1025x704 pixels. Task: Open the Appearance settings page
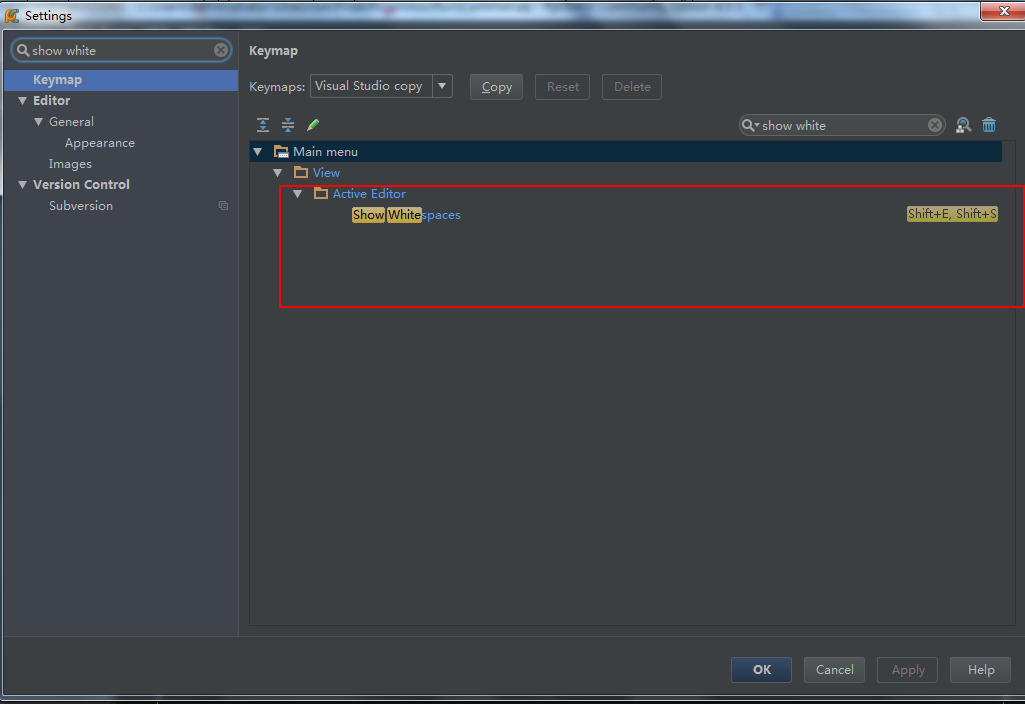tap(100, 142)
